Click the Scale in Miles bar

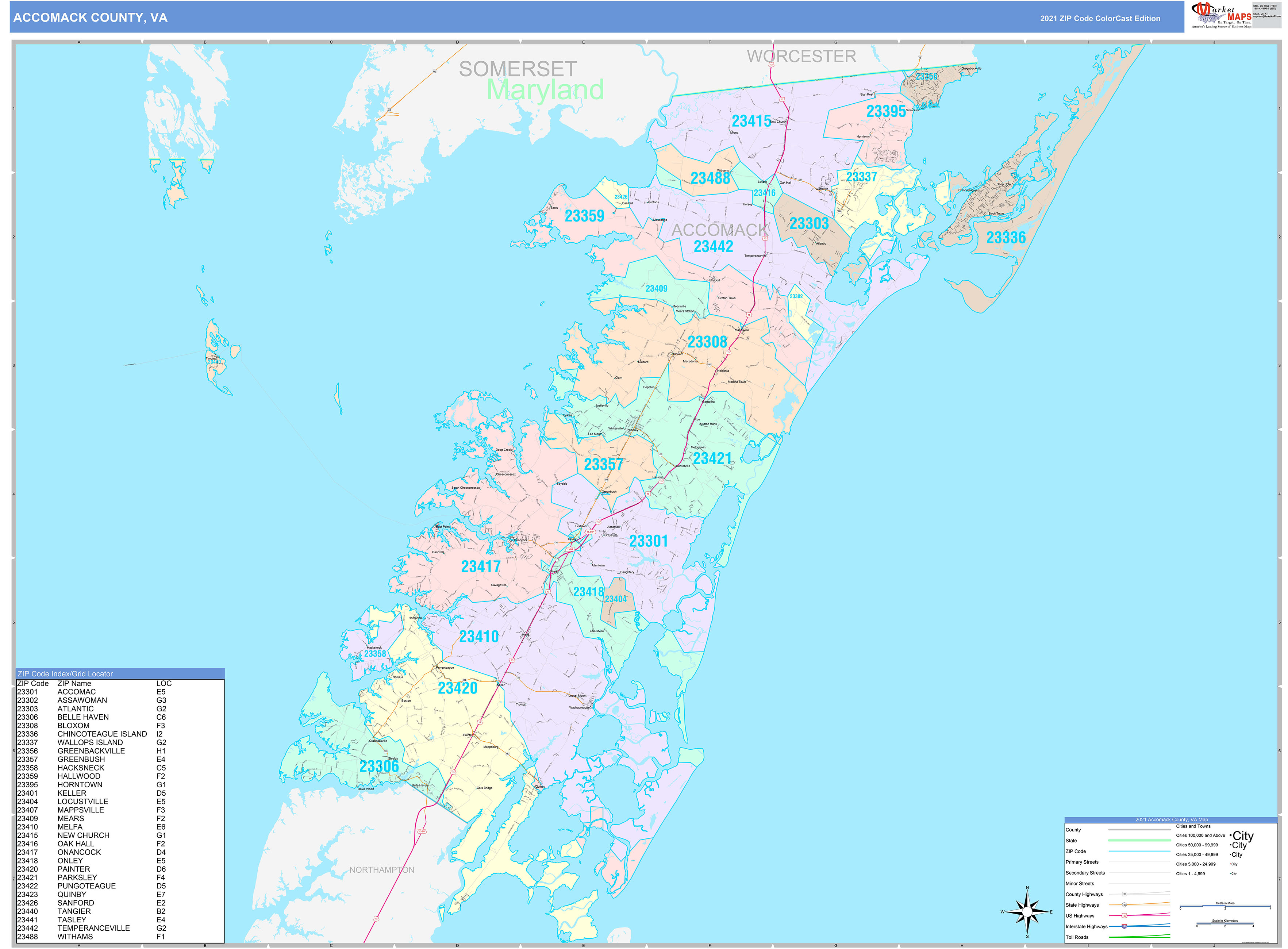click(1225, 907)
